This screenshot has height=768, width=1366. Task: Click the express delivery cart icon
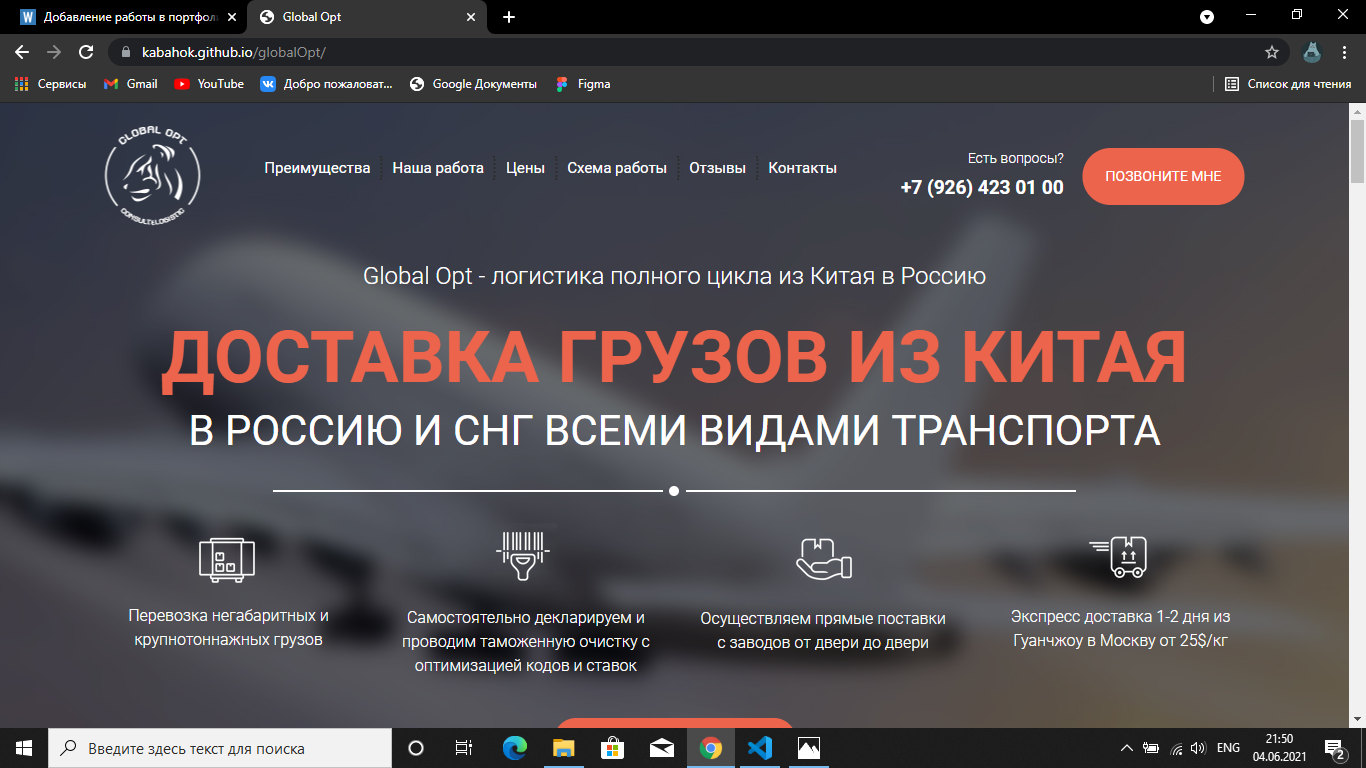tap(1119, 557)
